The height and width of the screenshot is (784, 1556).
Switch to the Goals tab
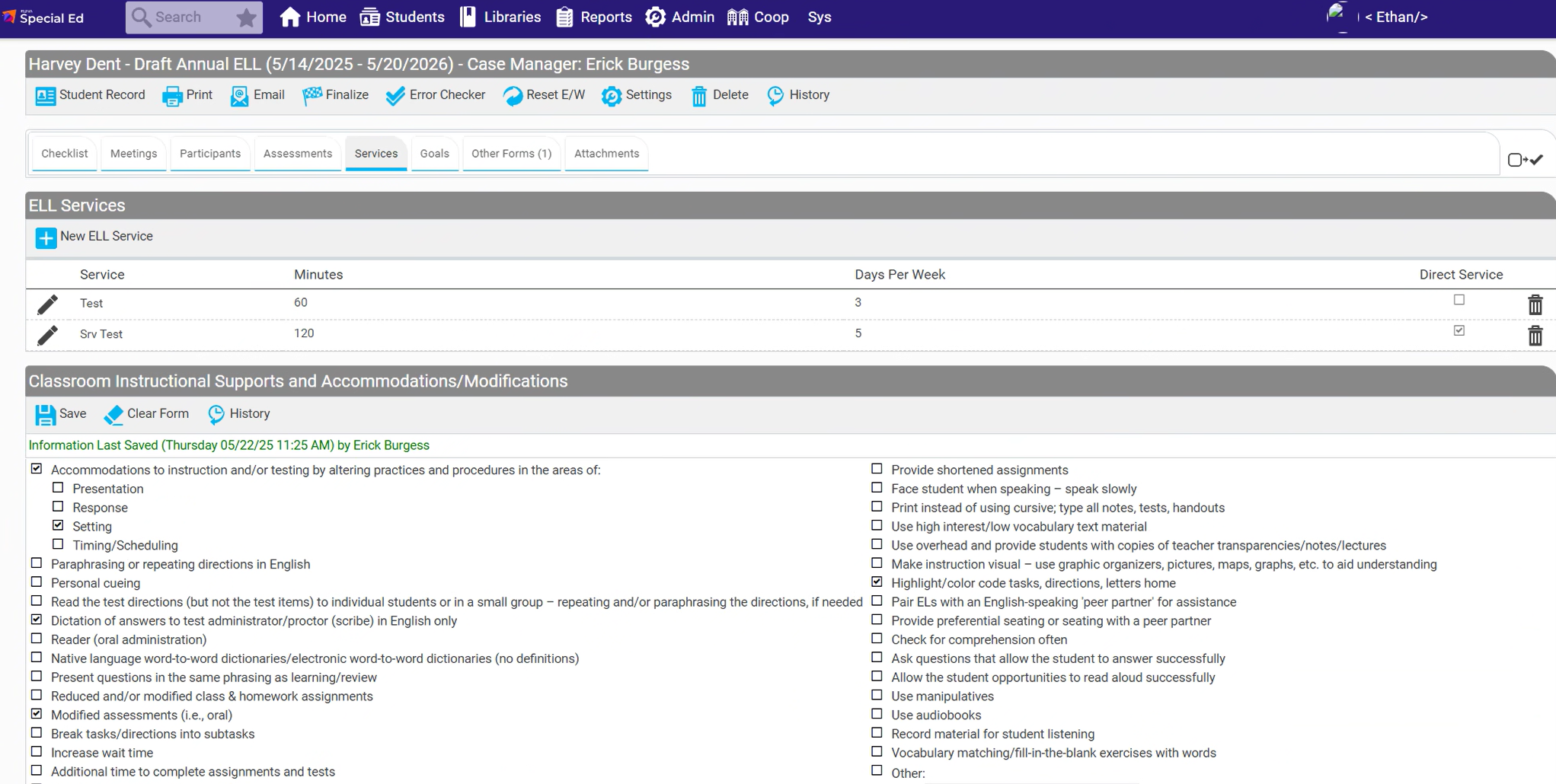click(x=434, y=154)
